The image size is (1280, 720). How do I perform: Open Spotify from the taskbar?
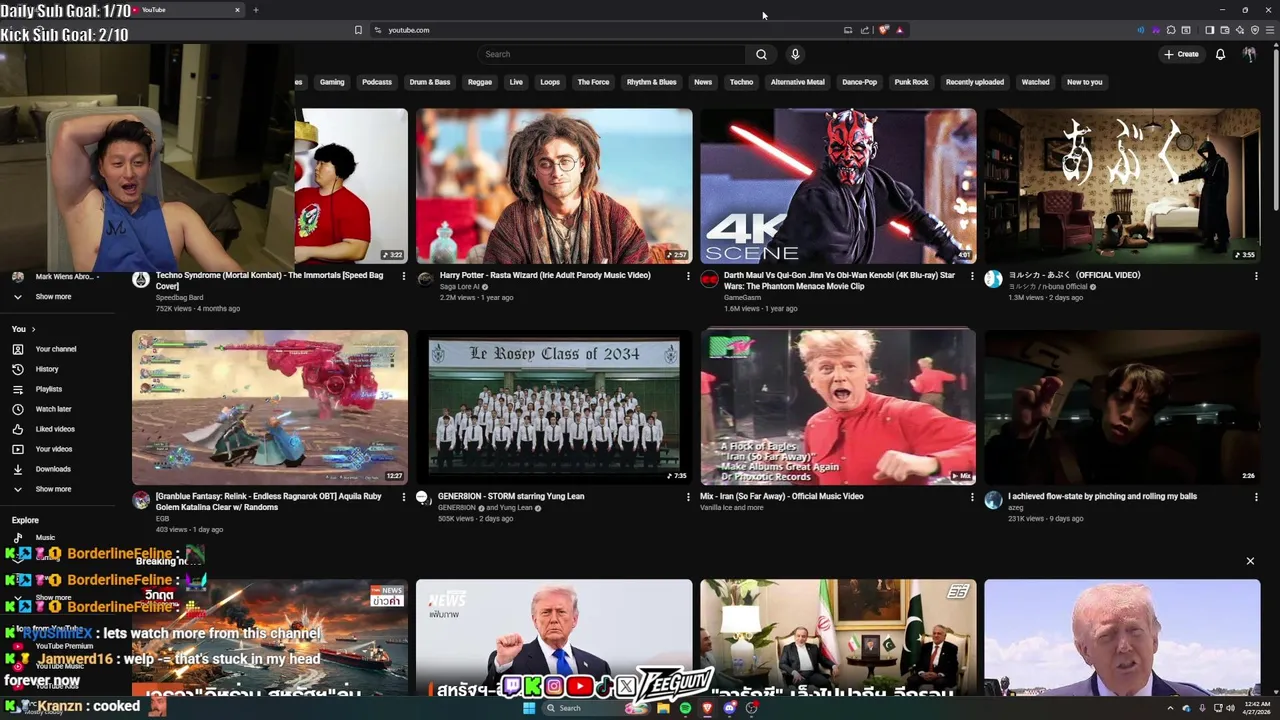pyautogui.click(x=685, y=708)
